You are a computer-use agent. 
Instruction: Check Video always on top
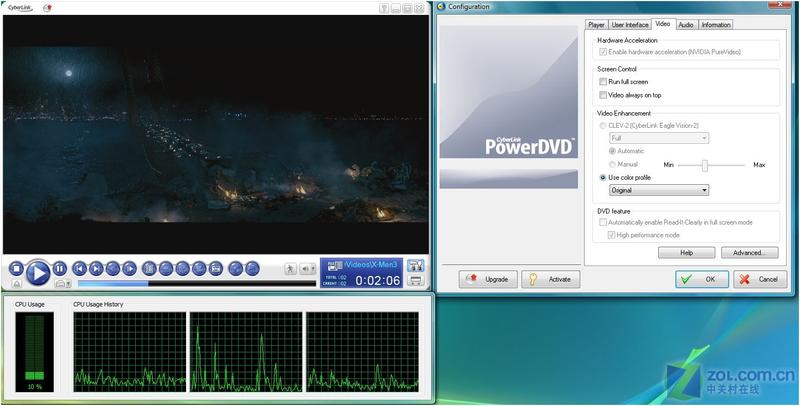coord(603,95)
